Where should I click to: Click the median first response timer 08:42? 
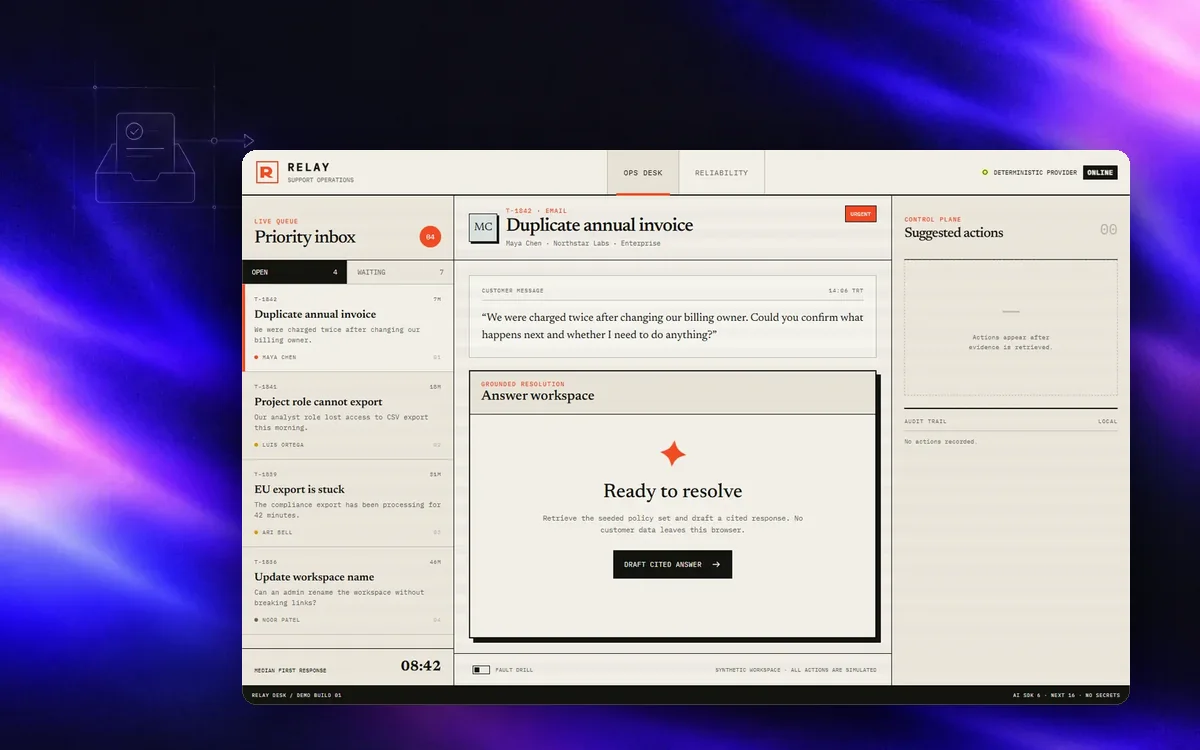pyautogui.click(x=421, y=666)
